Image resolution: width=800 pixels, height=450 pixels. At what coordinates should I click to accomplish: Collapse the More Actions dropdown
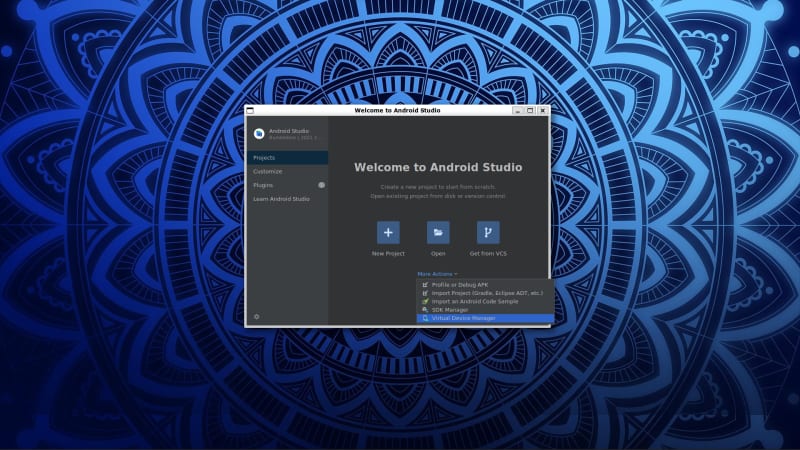click(x=437, y=274)
